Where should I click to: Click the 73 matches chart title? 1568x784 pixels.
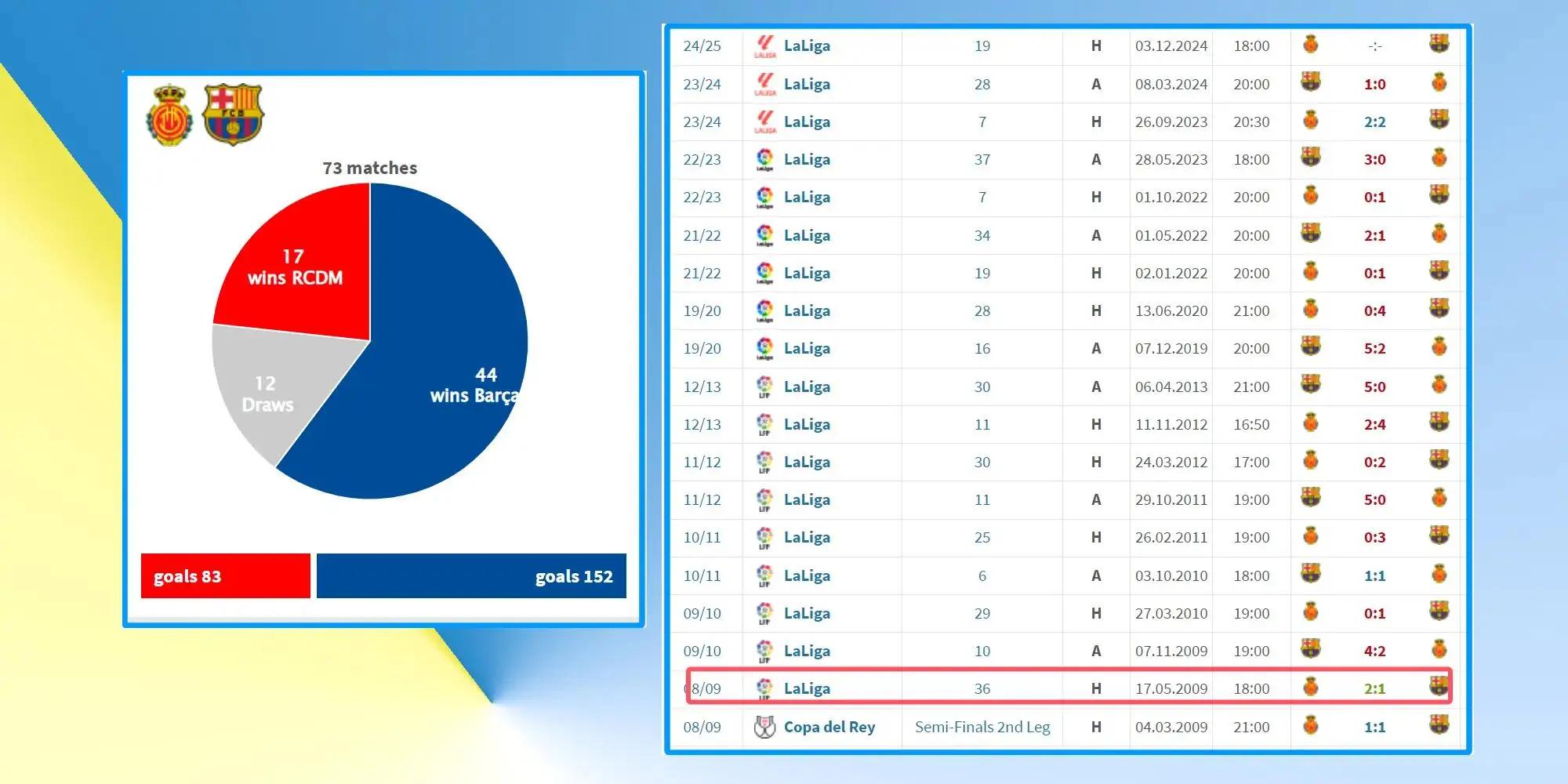370,168
